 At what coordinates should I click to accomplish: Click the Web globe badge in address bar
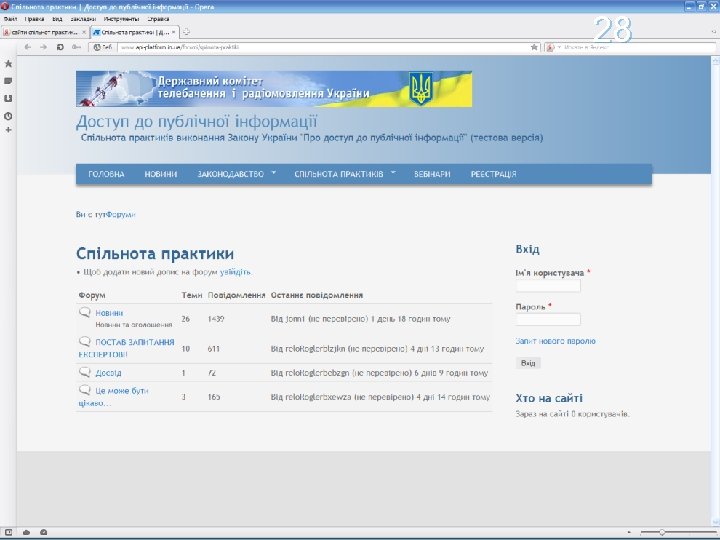click(x=102, y=47)
